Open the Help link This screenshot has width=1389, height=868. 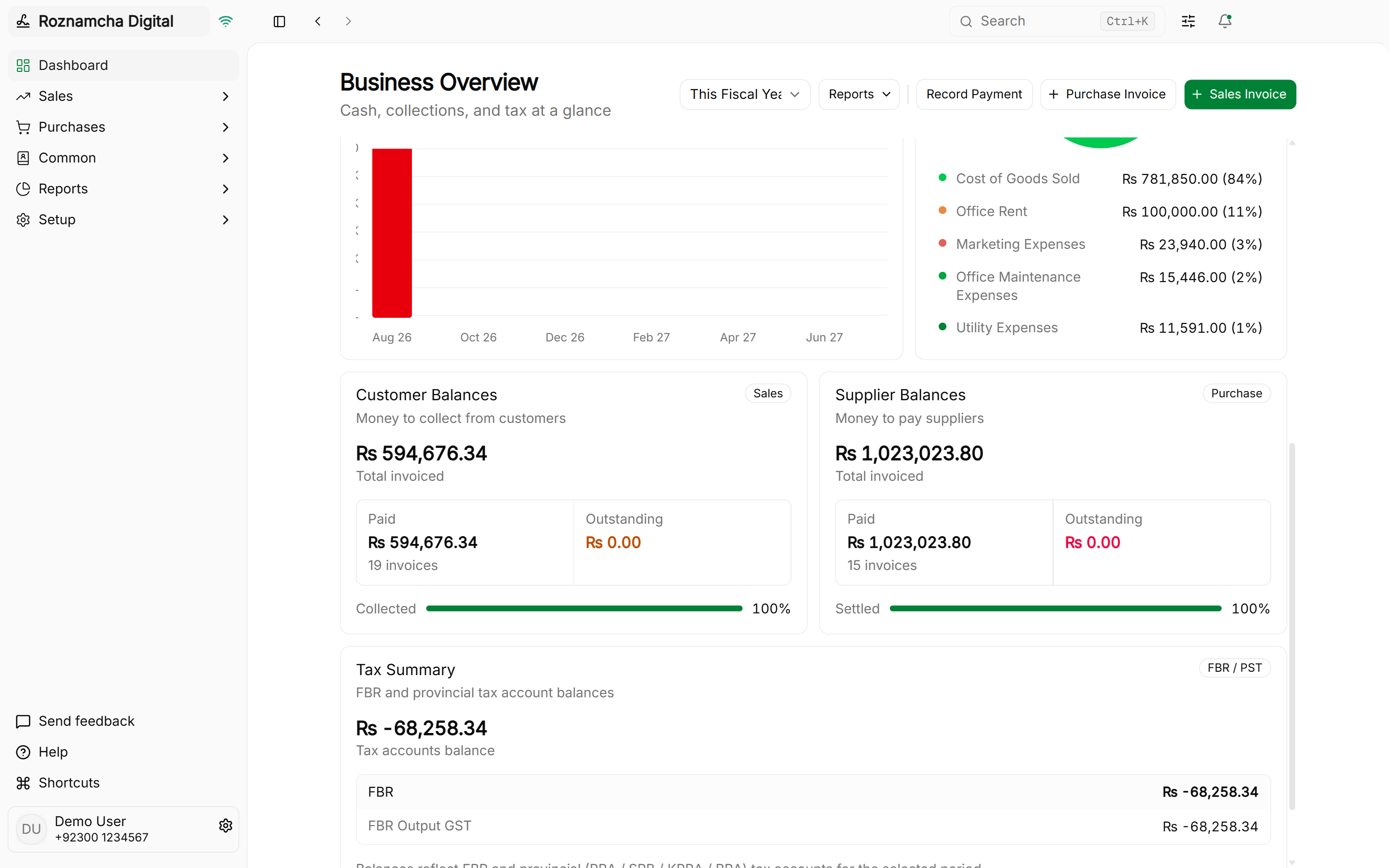click(123, 752)
